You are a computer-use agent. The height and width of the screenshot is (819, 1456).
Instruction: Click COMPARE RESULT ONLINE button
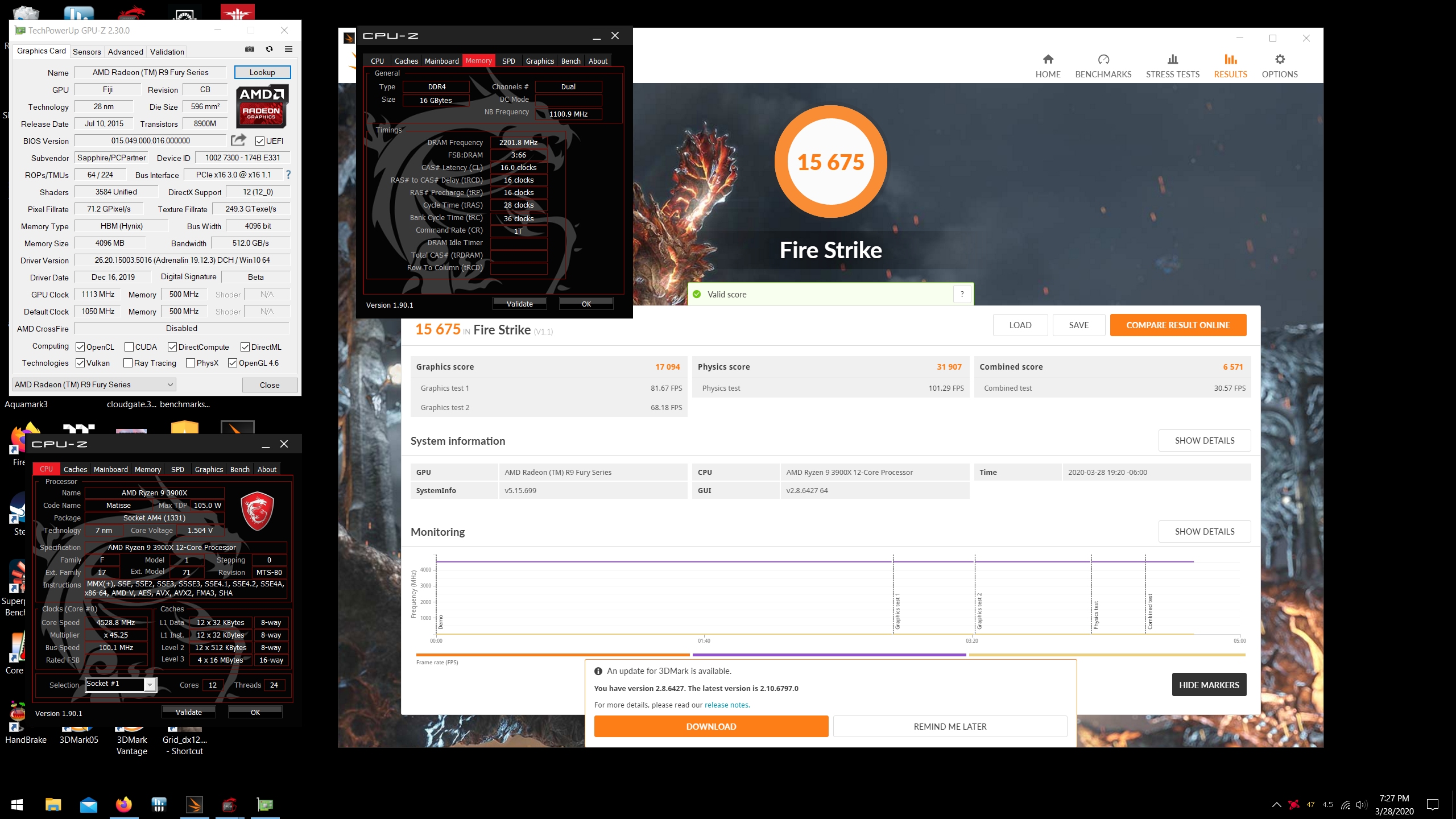point(1178,325)
